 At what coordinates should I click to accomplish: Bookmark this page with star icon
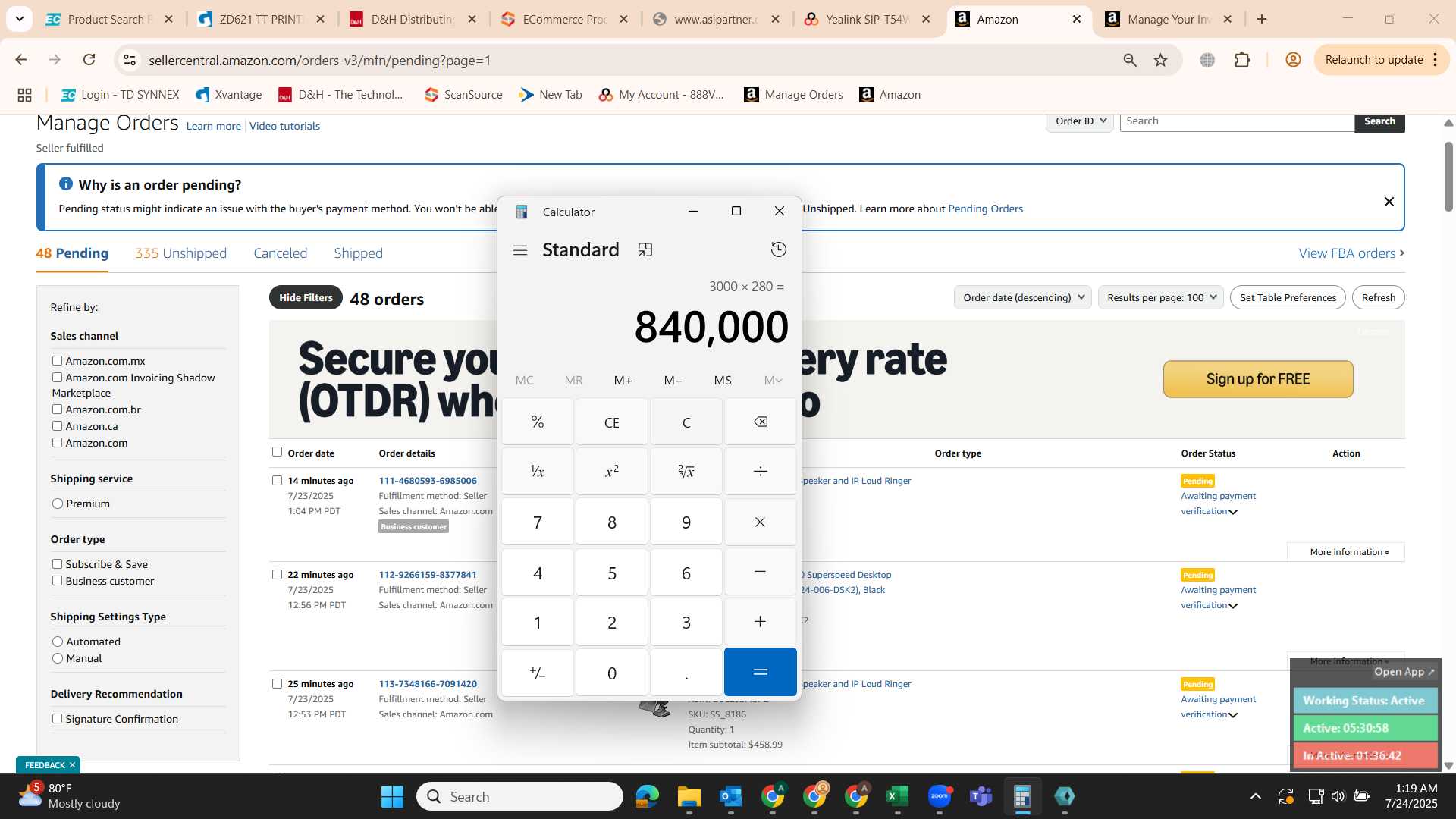tap(1160, 60)
